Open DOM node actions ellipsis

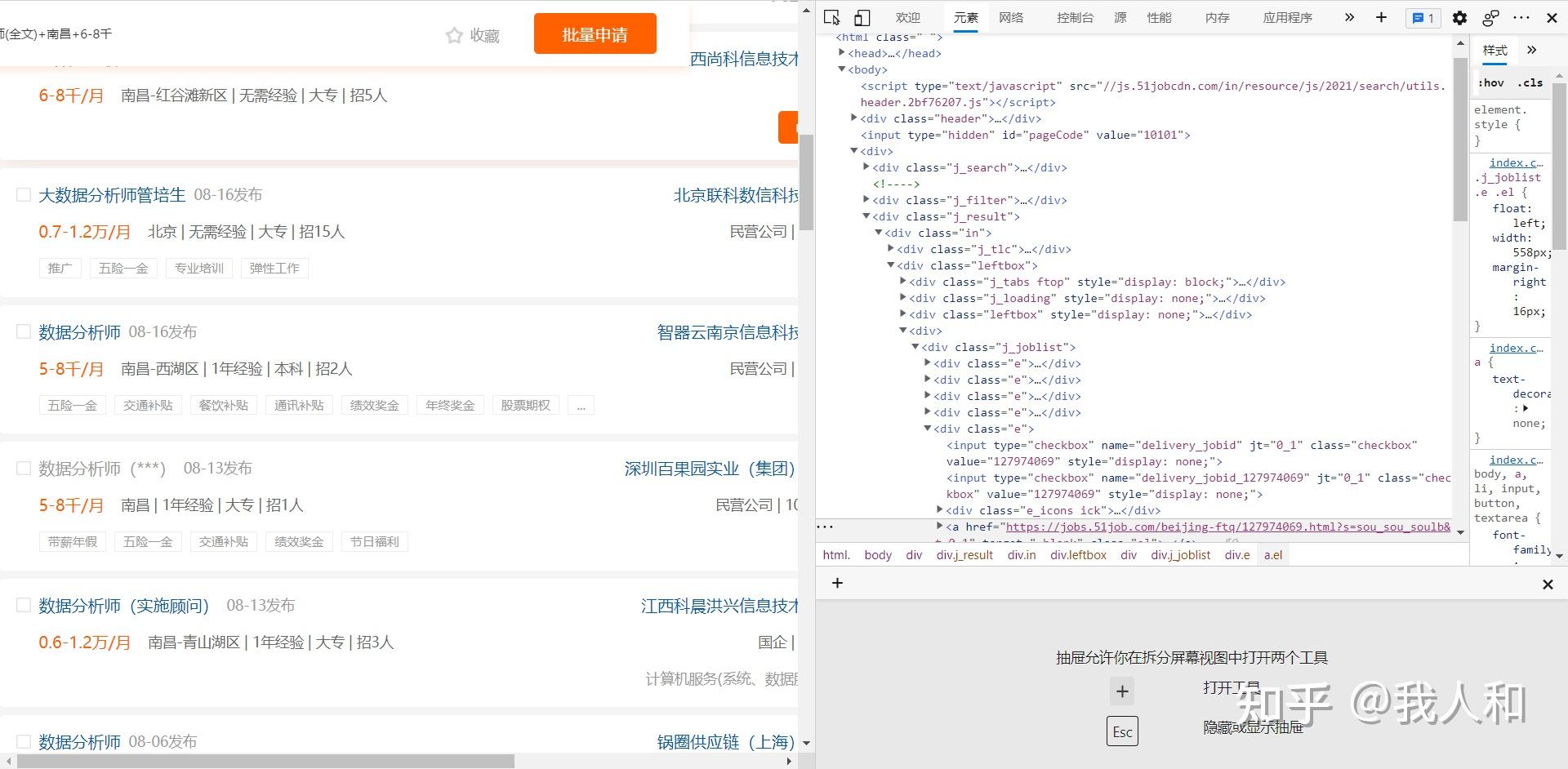(x=825, y=527)
